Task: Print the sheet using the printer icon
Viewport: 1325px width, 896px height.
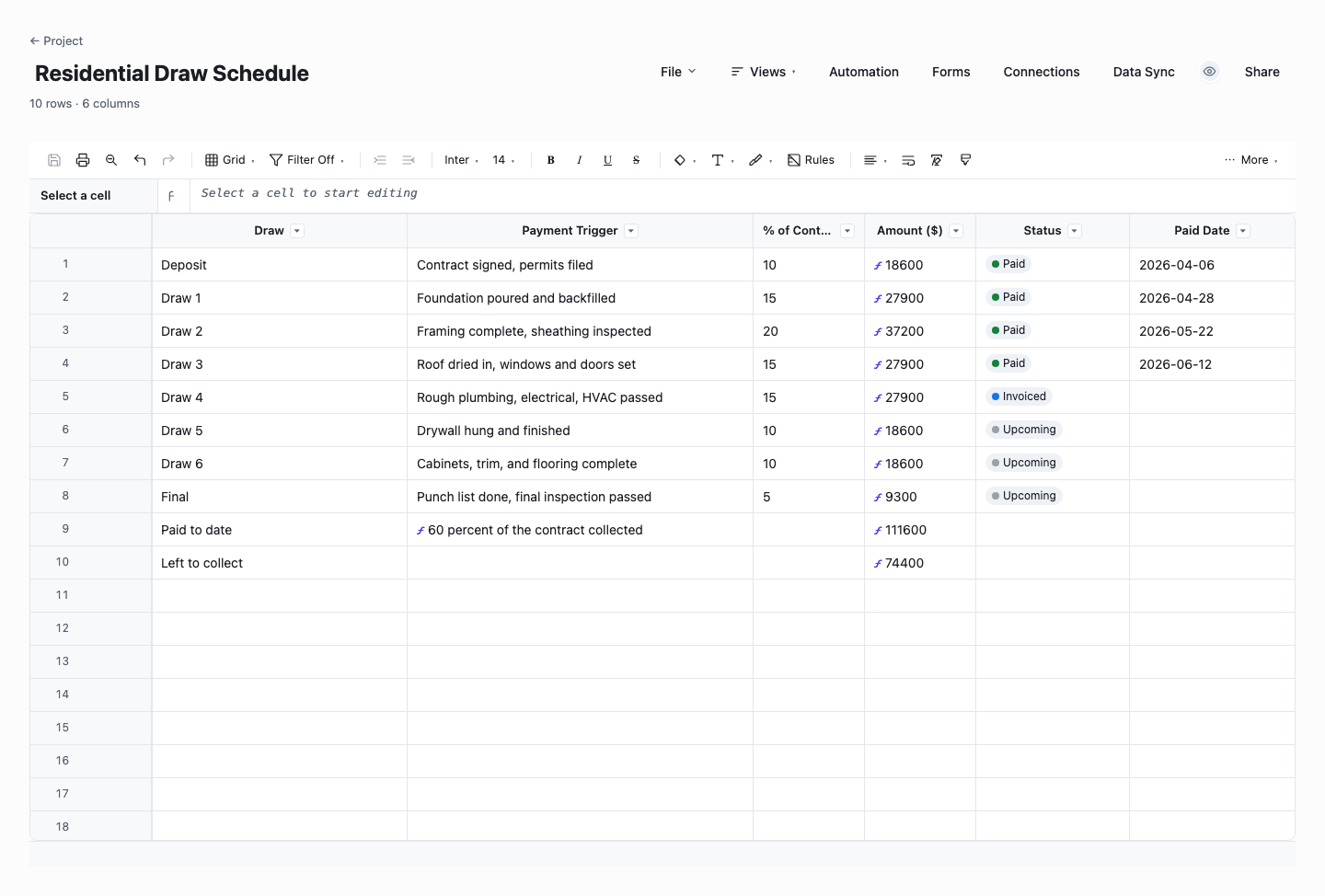Action: coord(83,160)
